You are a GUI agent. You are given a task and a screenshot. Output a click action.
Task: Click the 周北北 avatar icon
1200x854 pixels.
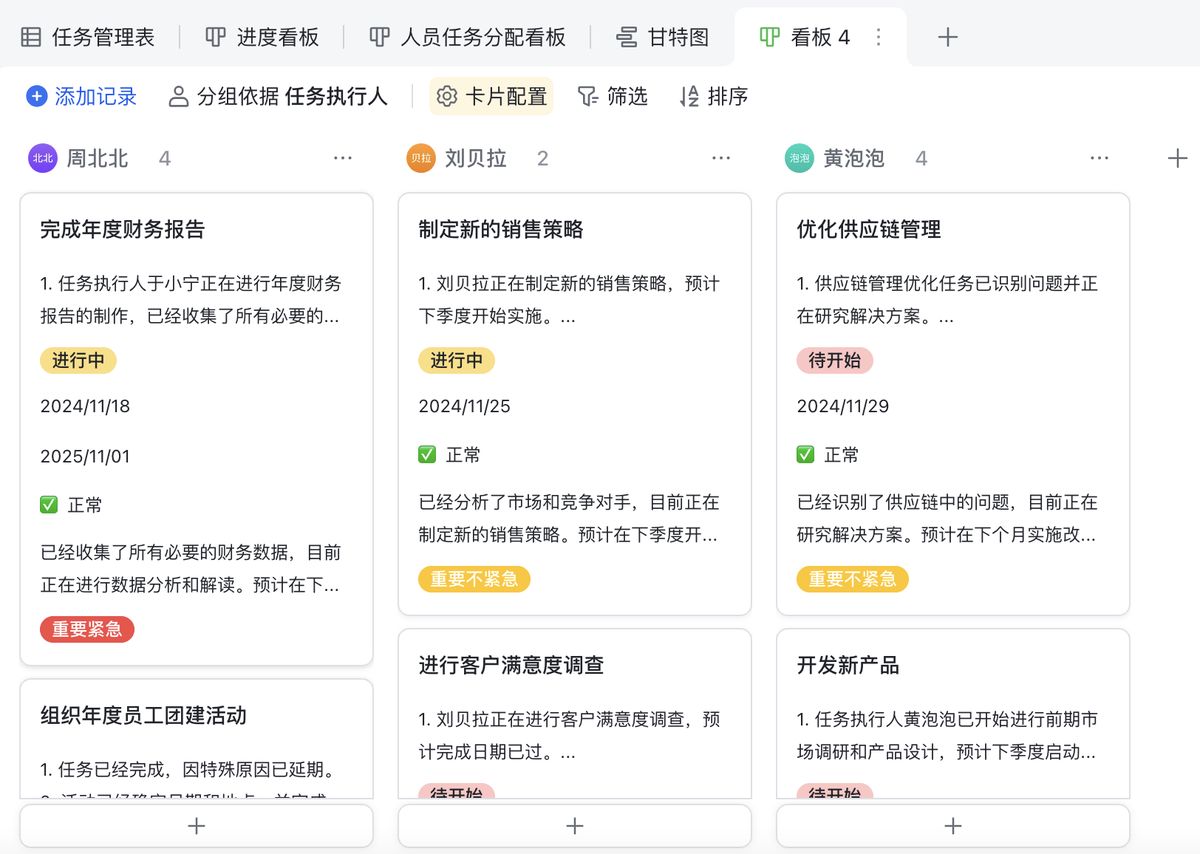tap(43, 158)
